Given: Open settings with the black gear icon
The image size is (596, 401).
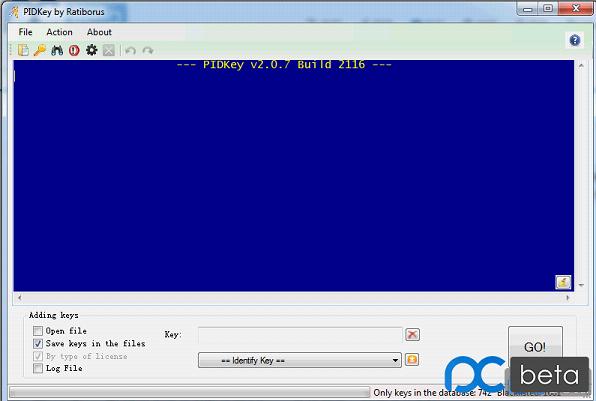Looking at the screenshot, I should click(92, 50).
